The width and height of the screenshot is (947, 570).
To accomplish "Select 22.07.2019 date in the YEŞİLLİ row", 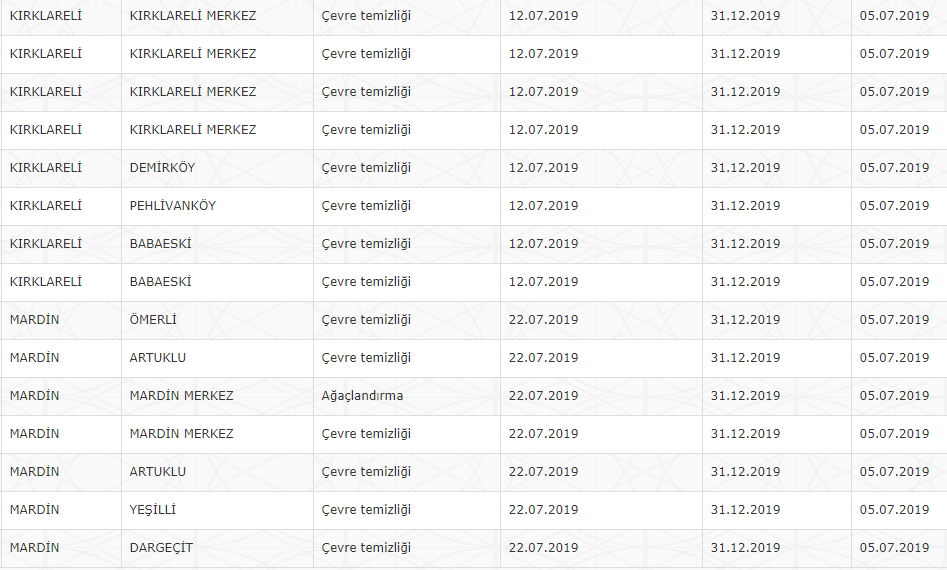I will (544, 510).
